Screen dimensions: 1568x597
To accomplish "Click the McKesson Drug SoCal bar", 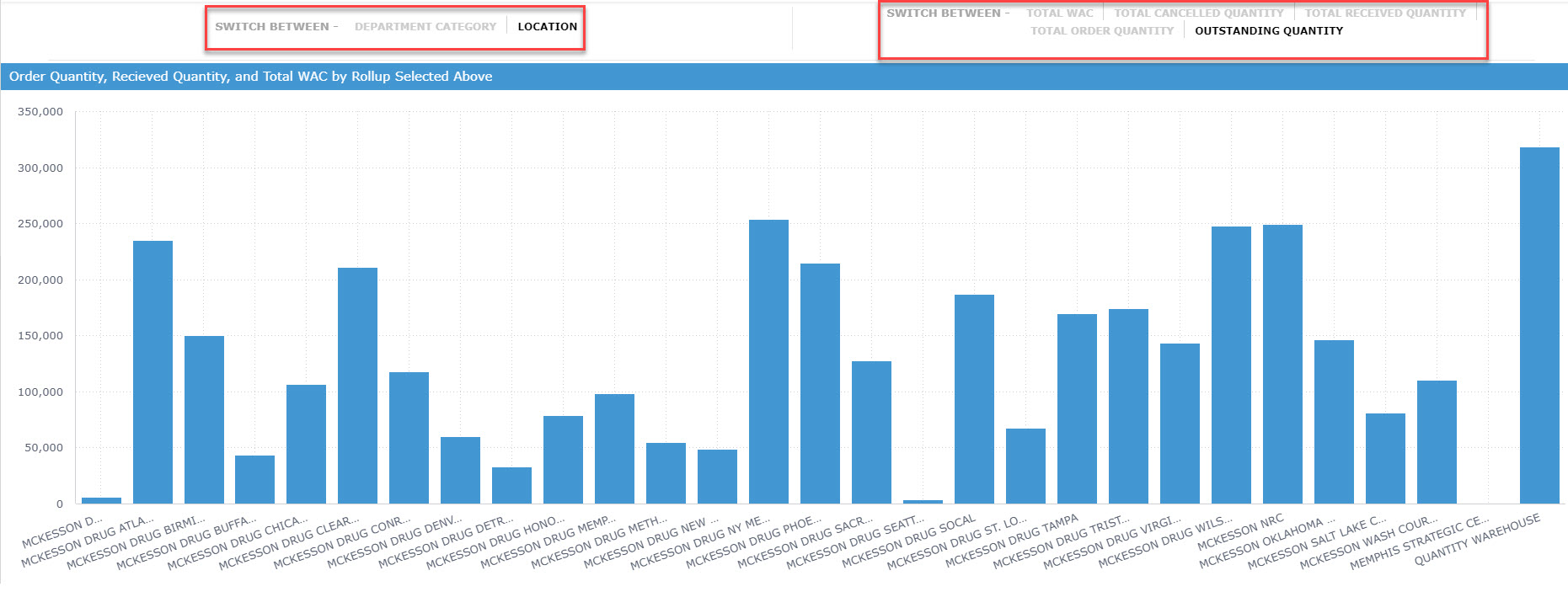I will click(974, 399).
